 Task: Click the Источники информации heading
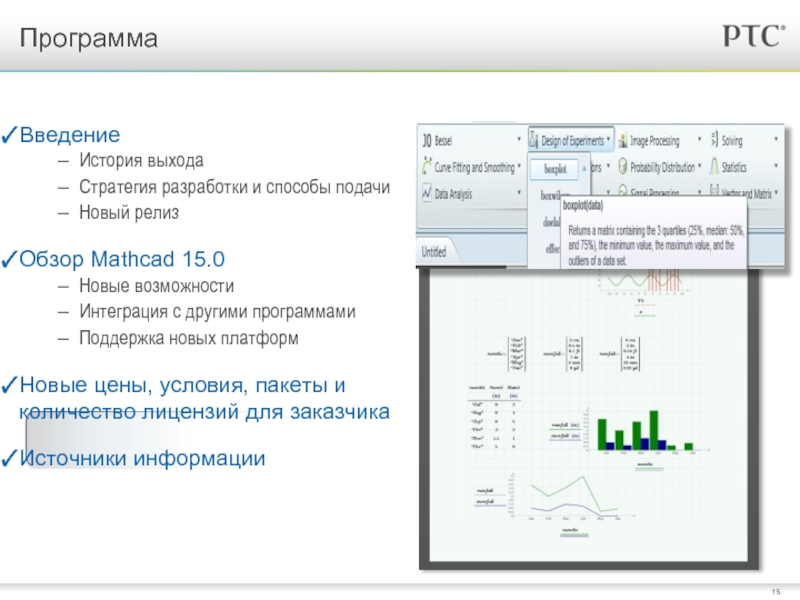click(x=142, y=458)
